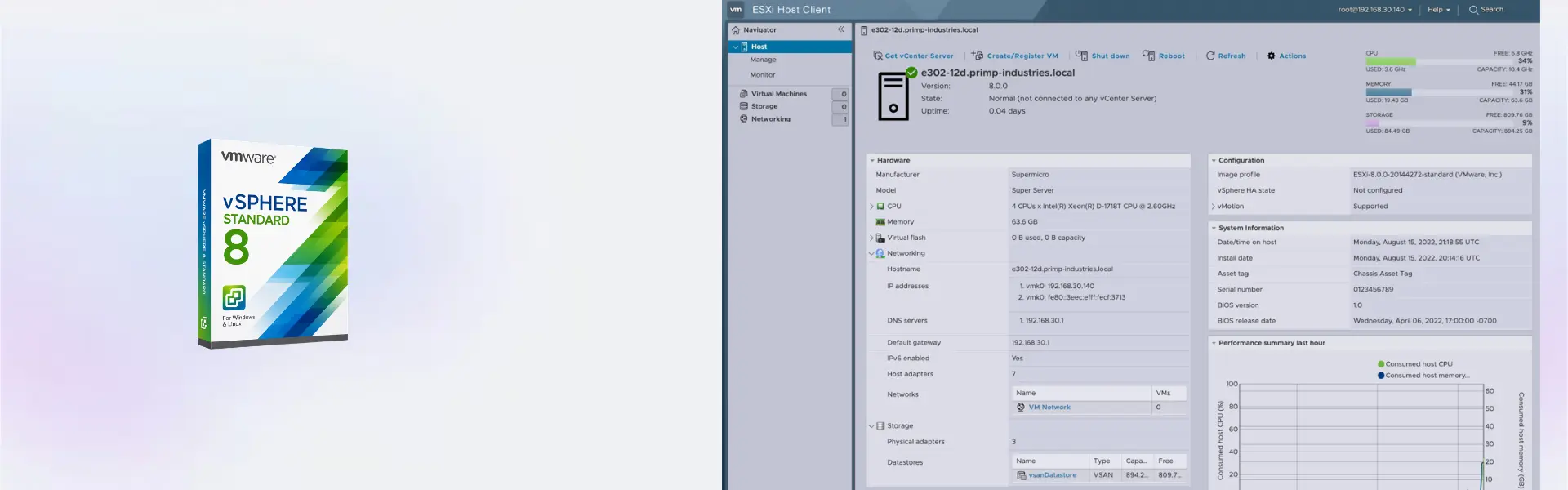
Task: Open Networking in Navigator
Action: pos(770,119)
